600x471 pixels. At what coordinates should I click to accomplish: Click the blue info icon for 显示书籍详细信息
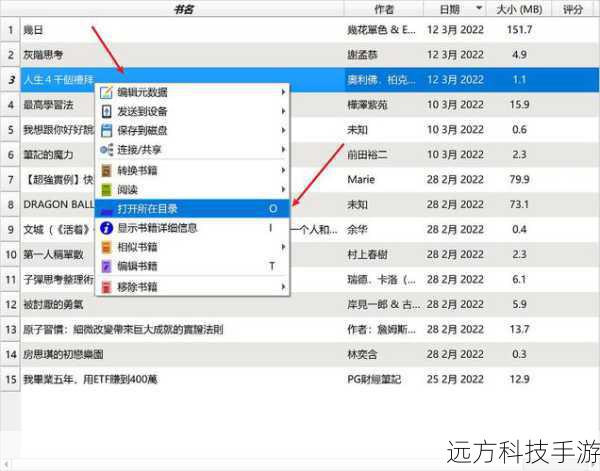coord(106,228)
